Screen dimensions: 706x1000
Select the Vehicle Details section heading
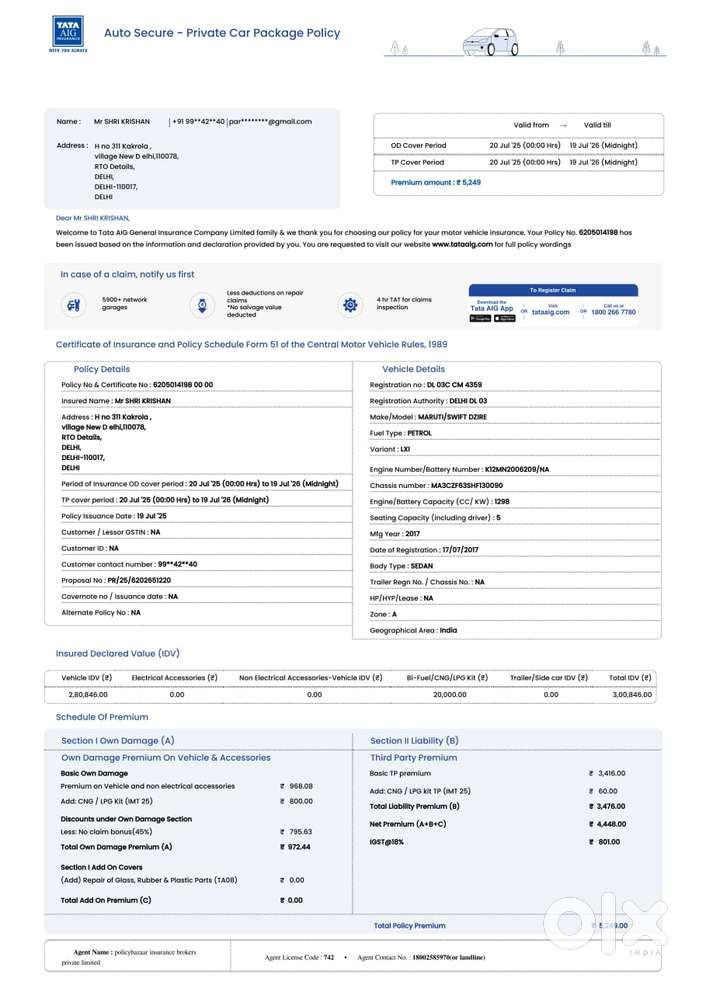coord(413,369)
